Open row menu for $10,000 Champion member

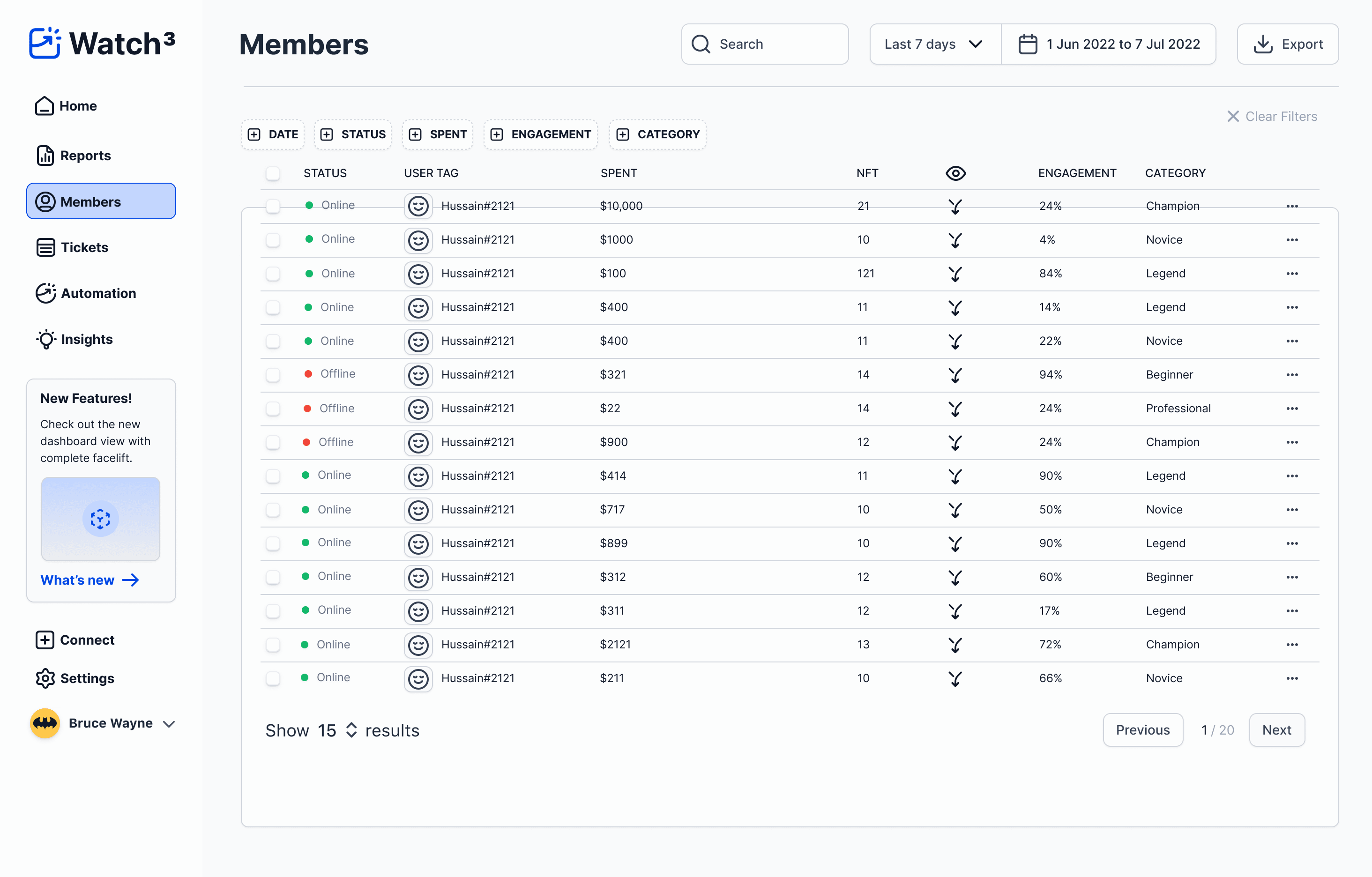pyautogui.click(x=1292, y=206)
